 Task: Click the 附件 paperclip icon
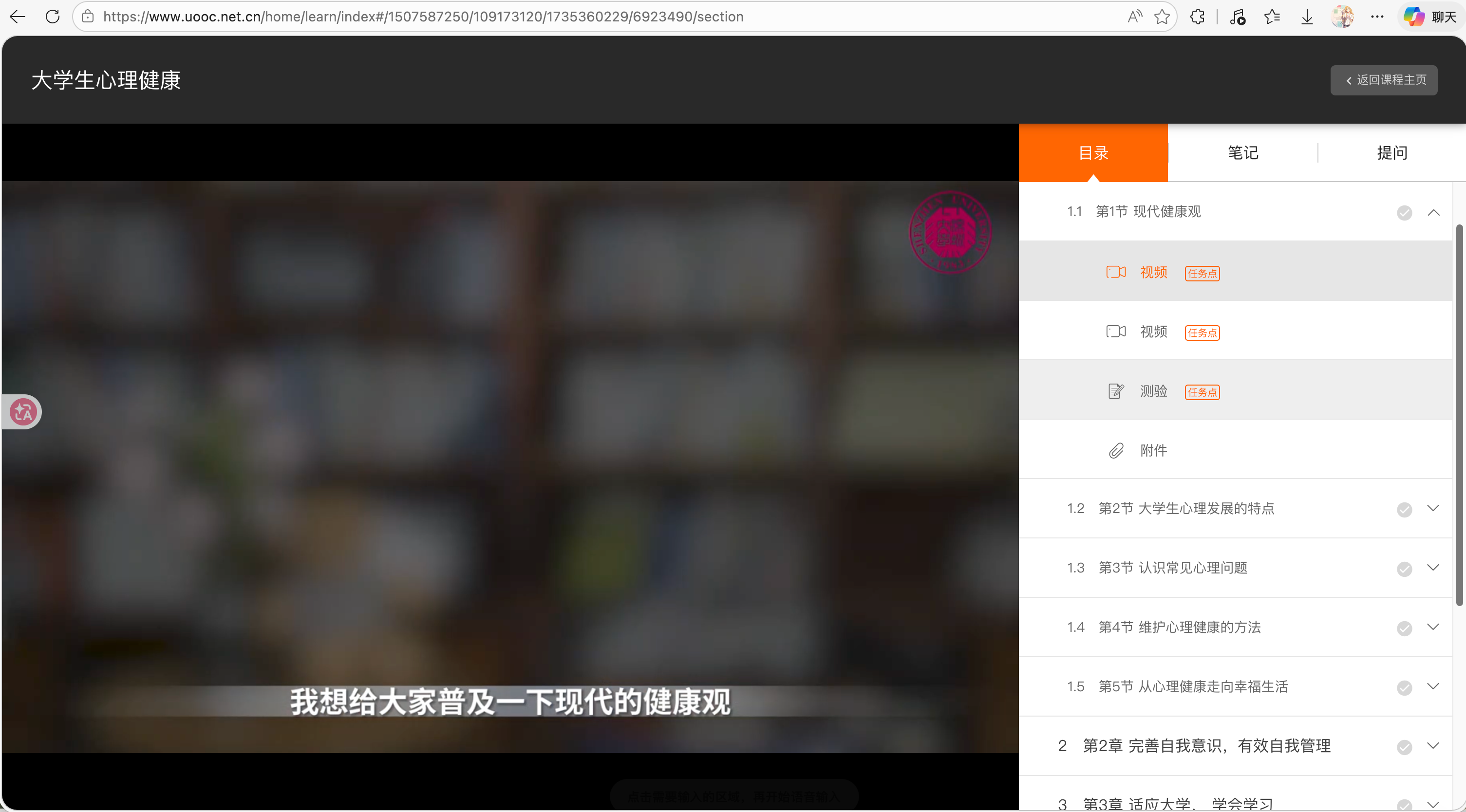[x=1116, y=451]
